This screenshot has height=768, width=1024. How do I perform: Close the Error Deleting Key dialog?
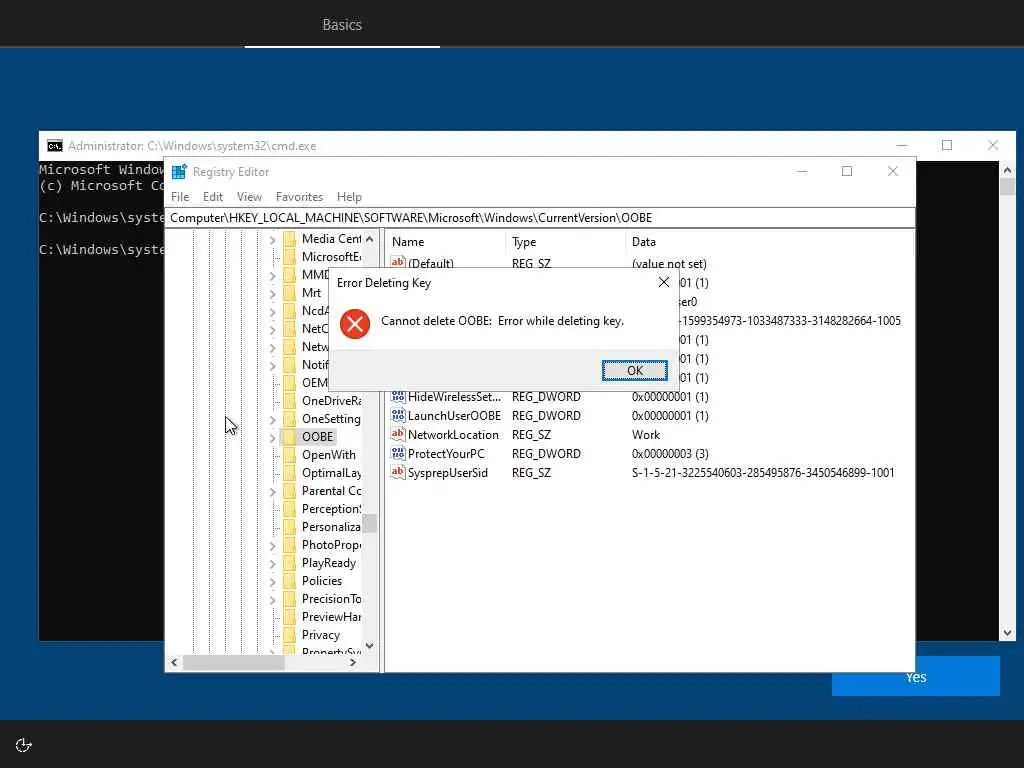pos(664,282)
